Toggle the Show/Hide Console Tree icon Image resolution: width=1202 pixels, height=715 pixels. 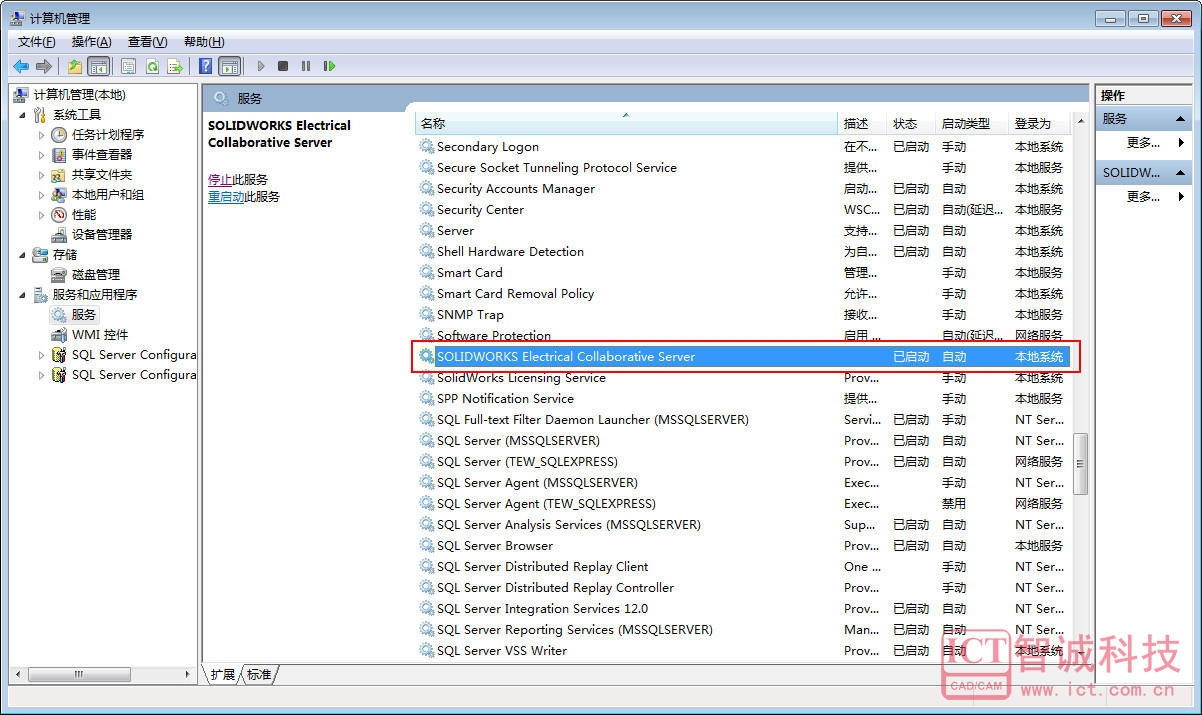pyautogui.click(x=98, y=66)
